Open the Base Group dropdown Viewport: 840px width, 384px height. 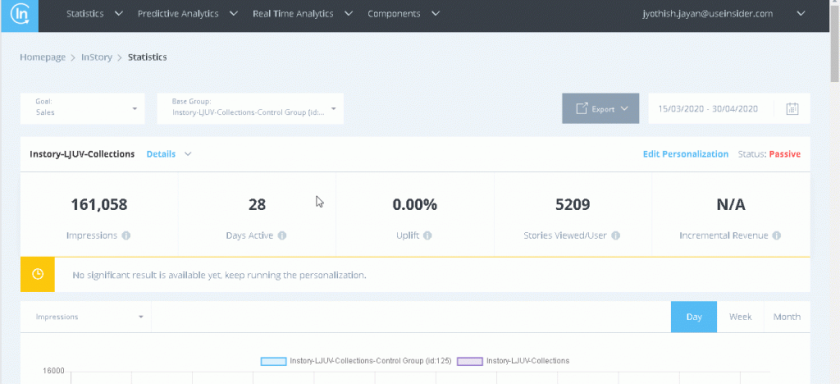pyautogui.click(x=250, y=109)
